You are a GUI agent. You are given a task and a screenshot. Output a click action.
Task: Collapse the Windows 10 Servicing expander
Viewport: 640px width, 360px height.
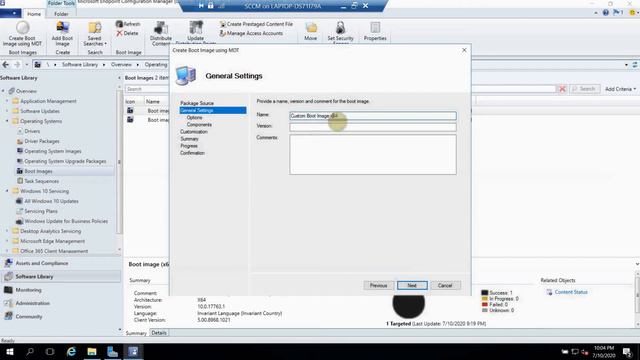click(x=7, y=191)
